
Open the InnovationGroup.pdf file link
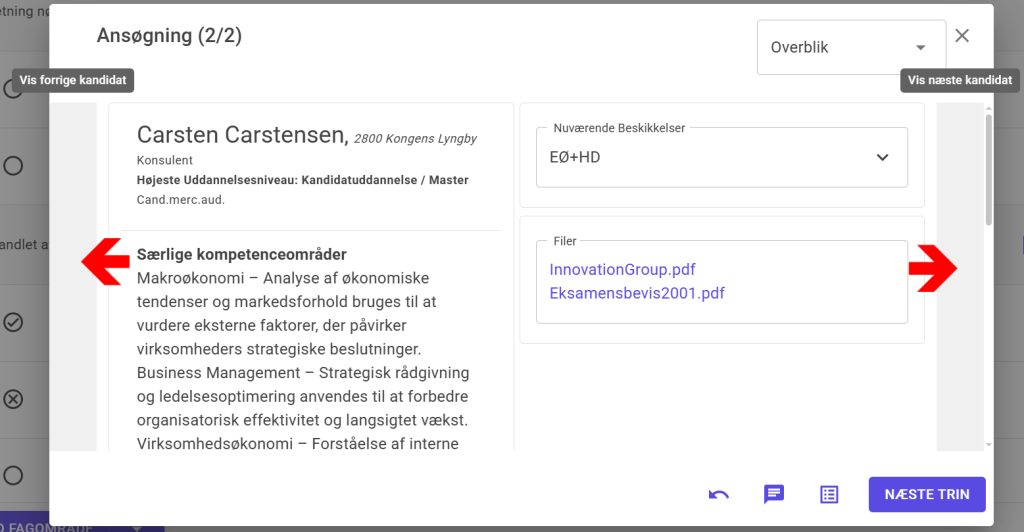622,269
